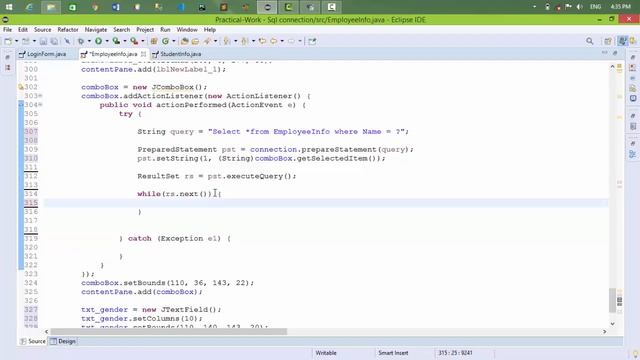Click the Last Edit Location icon

coord(262,41)
